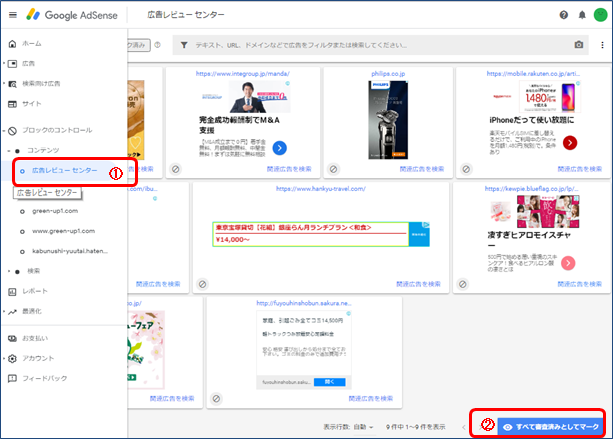
Task: Expand 最適化 in sidebar
Action: [4, 312]
